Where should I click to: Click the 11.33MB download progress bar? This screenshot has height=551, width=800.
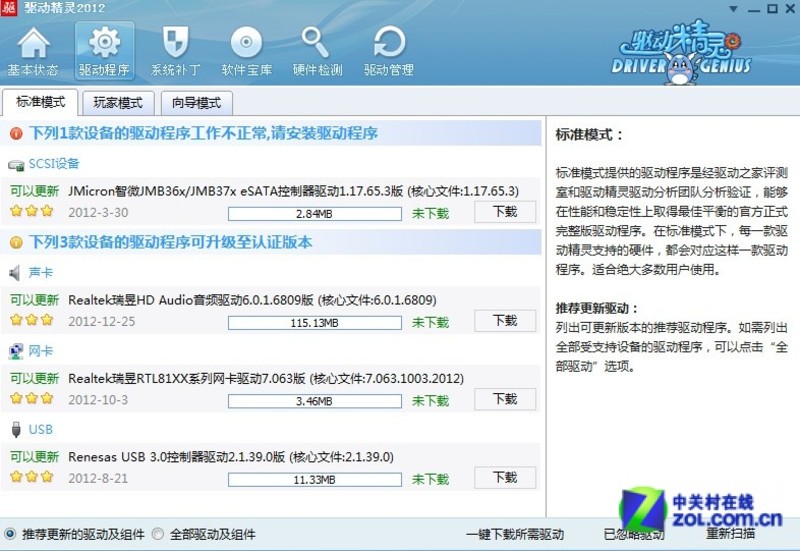click(315, 480)
